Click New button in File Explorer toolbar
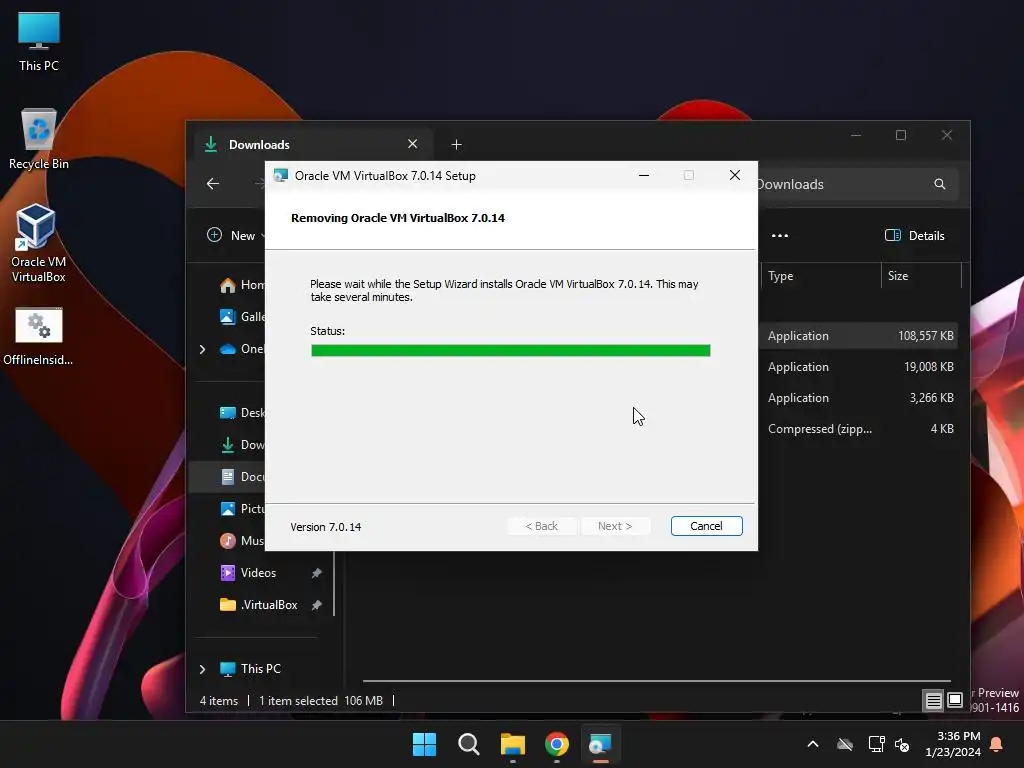This screenshot has width=1024, height=768. [x=235, y=236]
